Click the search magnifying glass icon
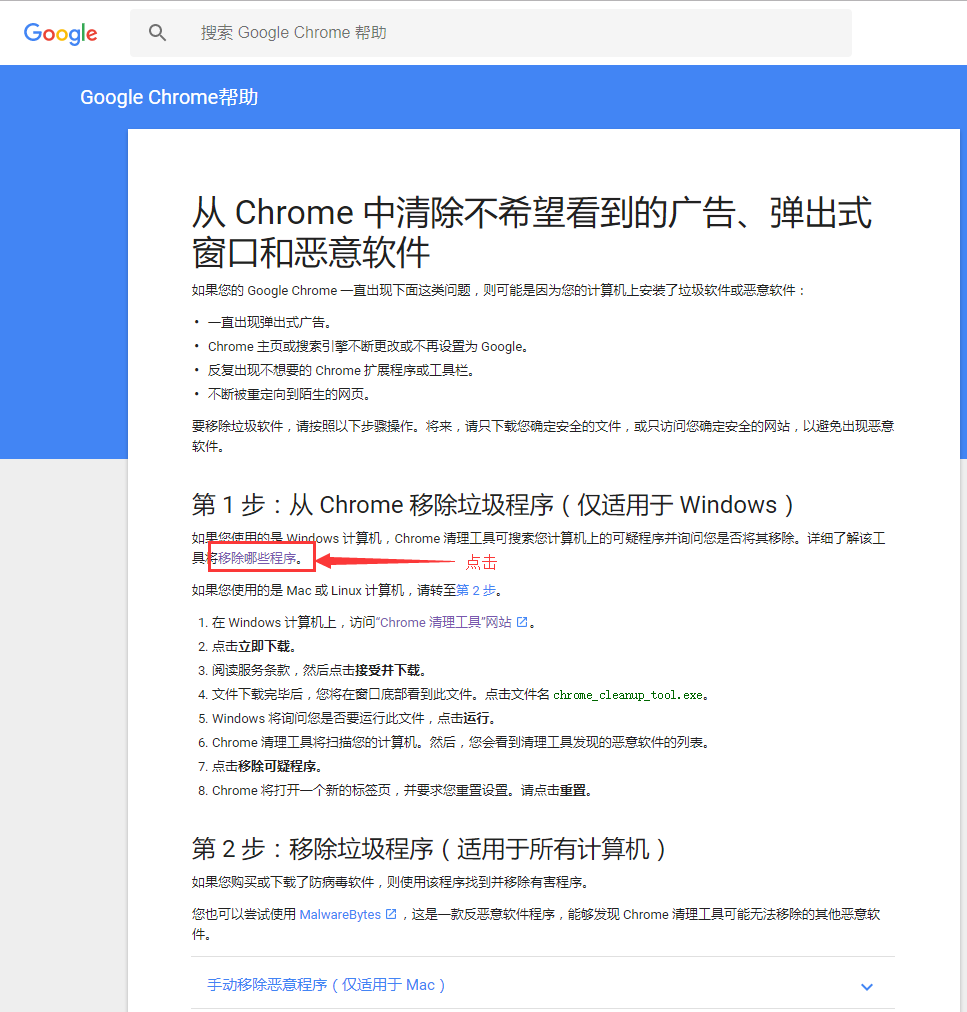 coord(157,32)
